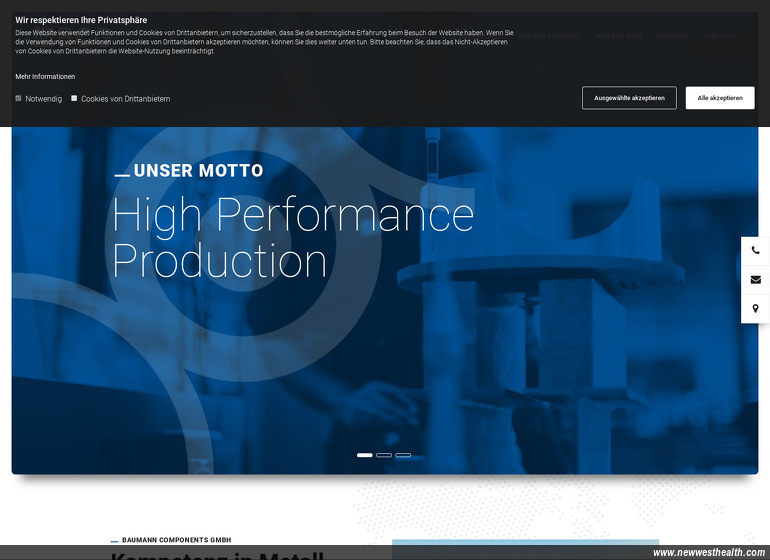Click the UNSER MOTTO heading
Viewport: 770px width, 560px height.
click(x=198, y=170)
